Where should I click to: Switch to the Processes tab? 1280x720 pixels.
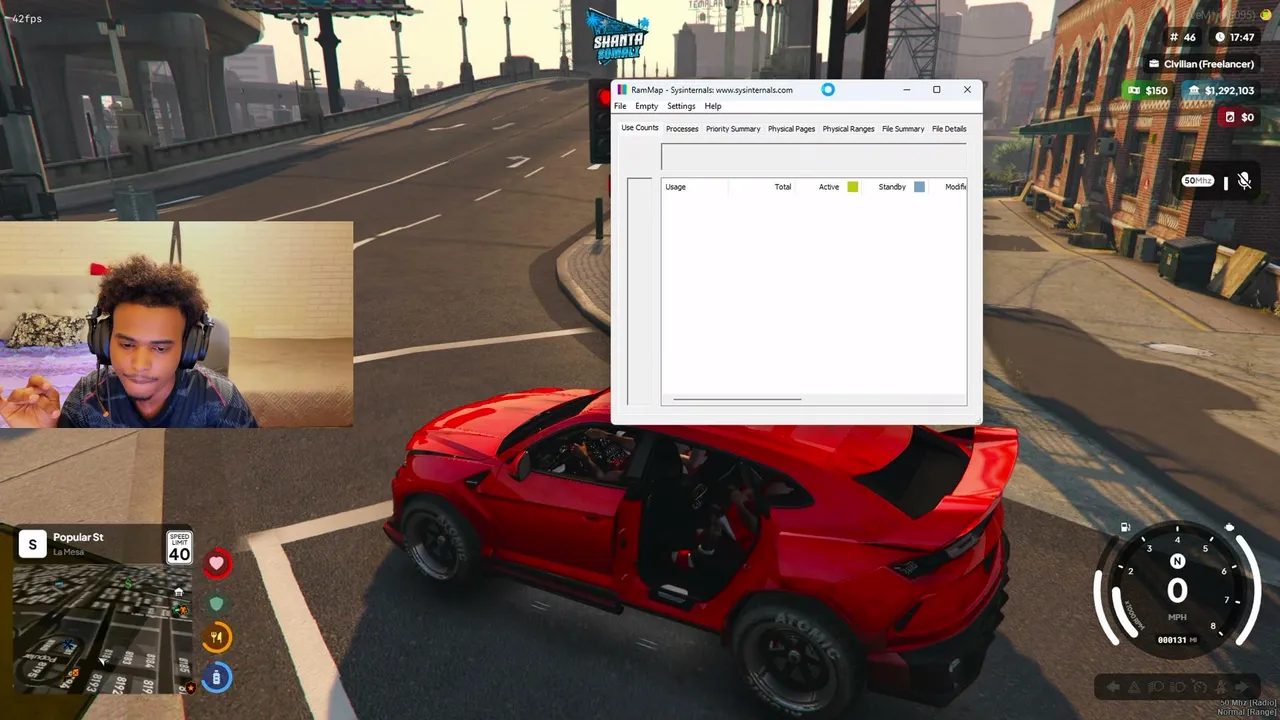682,129
